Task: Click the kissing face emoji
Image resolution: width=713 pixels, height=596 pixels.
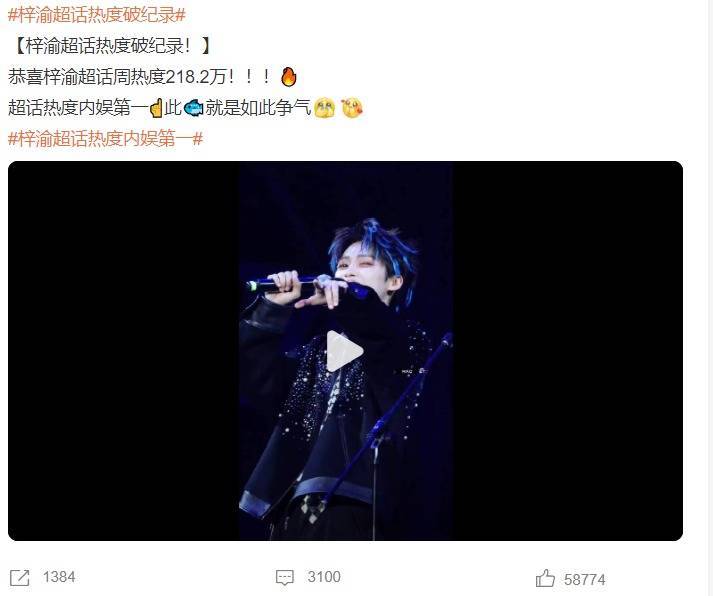Action: (x=351, y=108)
